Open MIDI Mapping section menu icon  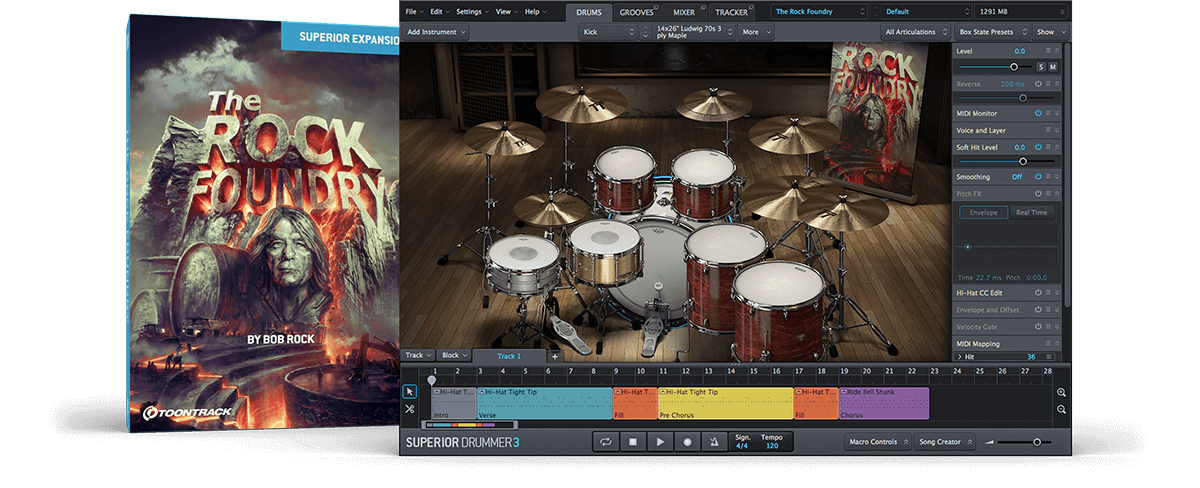pos(1048,344)
